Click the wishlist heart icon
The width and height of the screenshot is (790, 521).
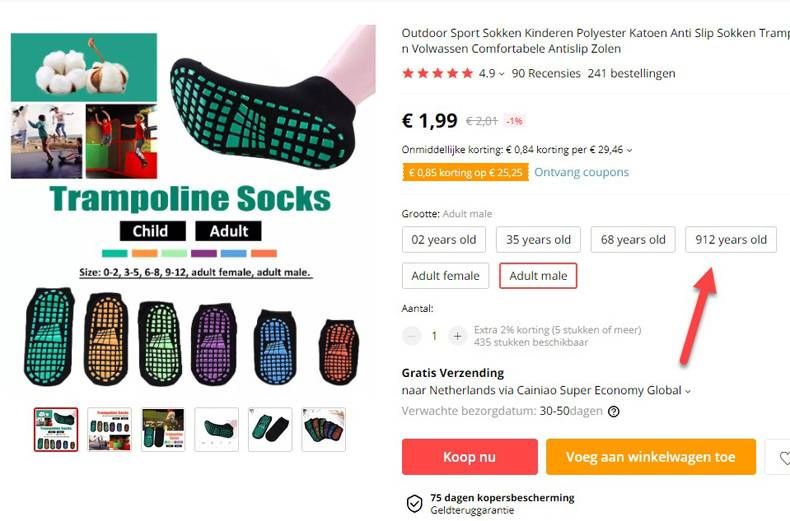780,457
